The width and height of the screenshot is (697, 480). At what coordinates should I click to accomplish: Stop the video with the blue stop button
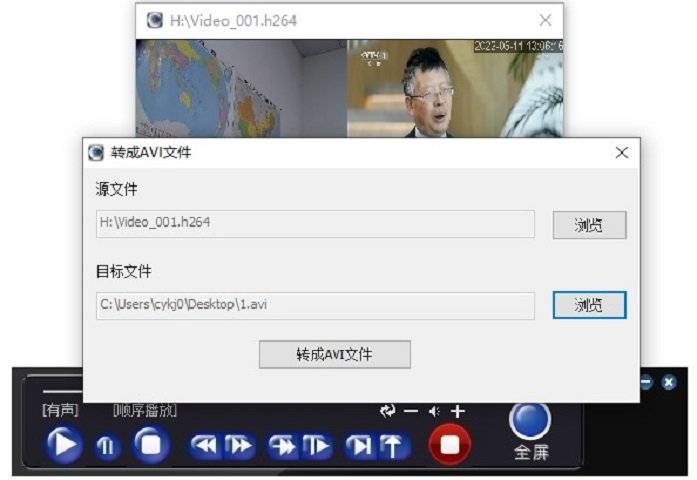(150, 444)
